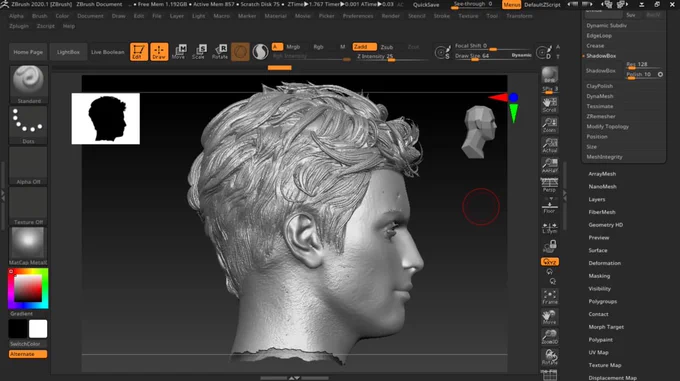Screen dimensions: 680x381
Task: Open the Zplugin menu
Action: coord(19,26)
